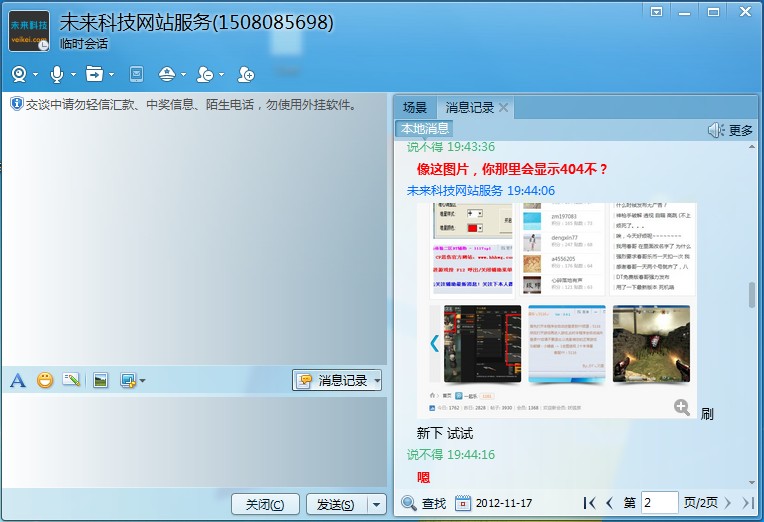The width and height of the screenshot is (764, 522).
Task: Open the calendar date picker icon
Action: click(x=463, y=503)
